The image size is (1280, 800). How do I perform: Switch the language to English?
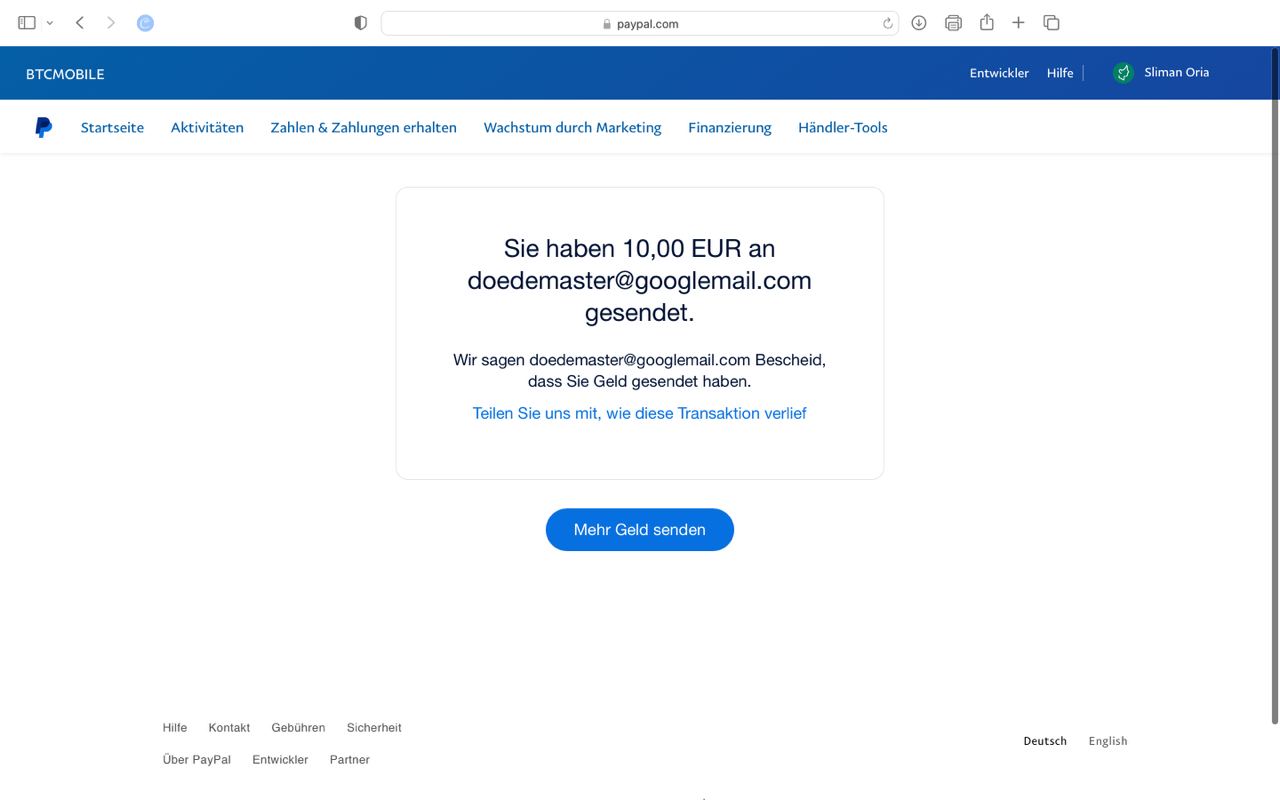coord(1107,741)
